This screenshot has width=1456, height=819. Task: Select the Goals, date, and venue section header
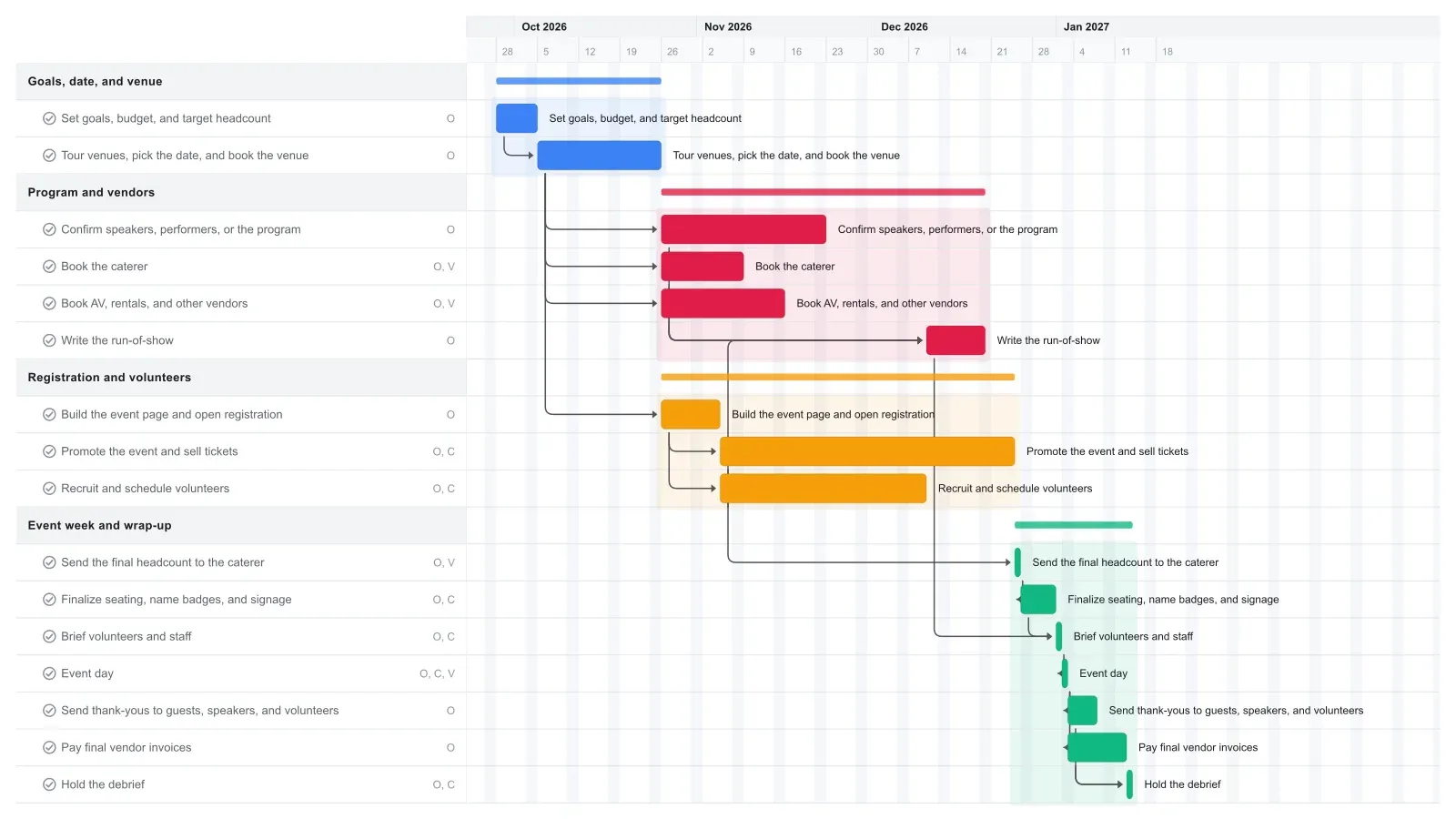(241, 81)
